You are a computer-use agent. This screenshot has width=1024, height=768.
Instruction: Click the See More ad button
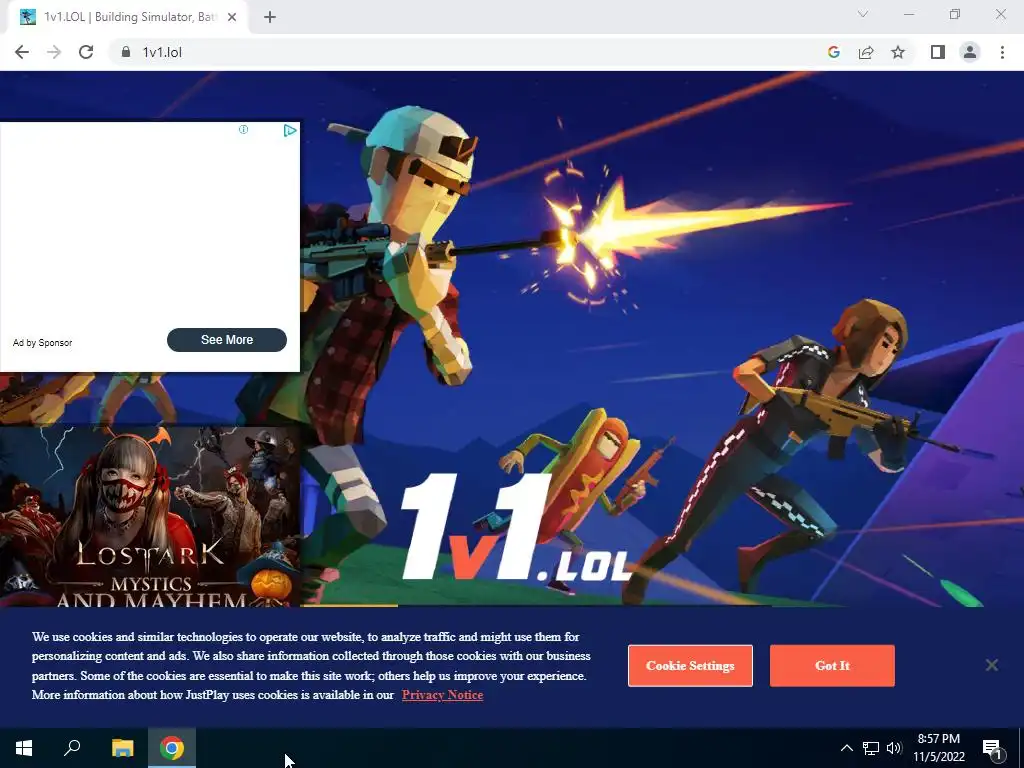227,340
